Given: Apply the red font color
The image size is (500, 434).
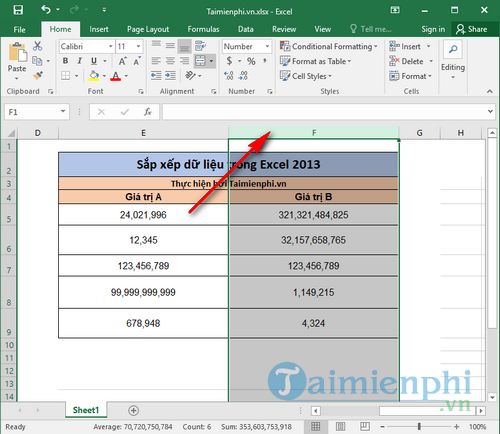Looking at the screenshot, I should coord(116,76).
